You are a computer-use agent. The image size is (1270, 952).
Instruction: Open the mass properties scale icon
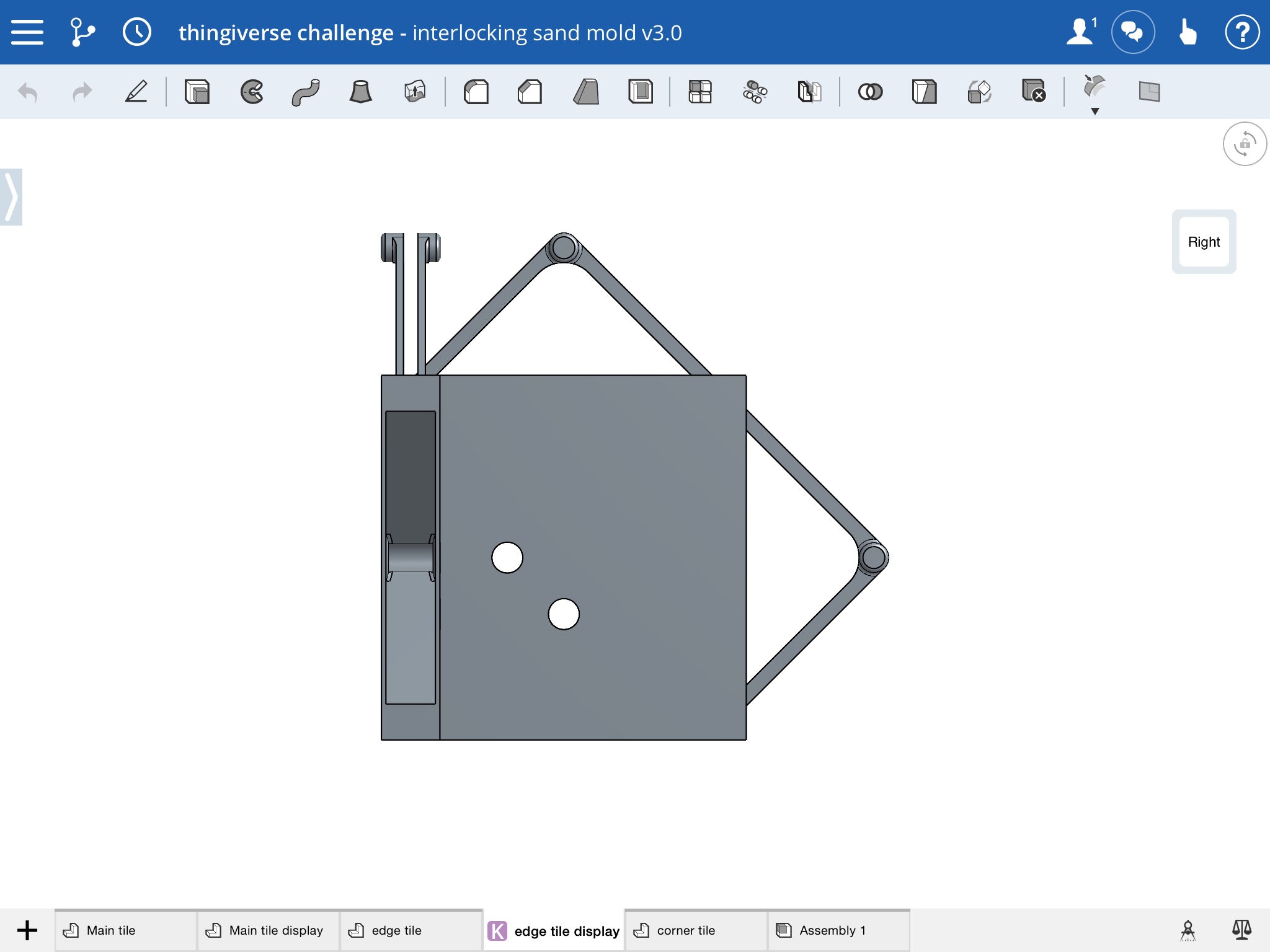pos(1242,930)
